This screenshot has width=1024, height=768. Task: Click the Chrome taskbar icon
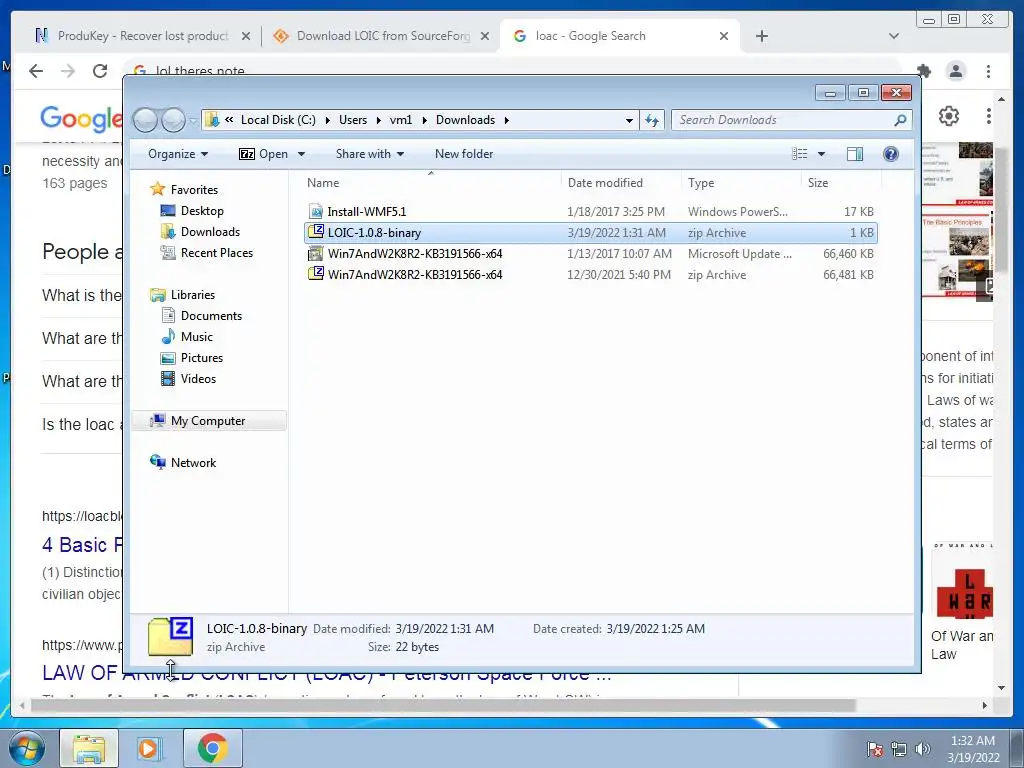point(213,749)
